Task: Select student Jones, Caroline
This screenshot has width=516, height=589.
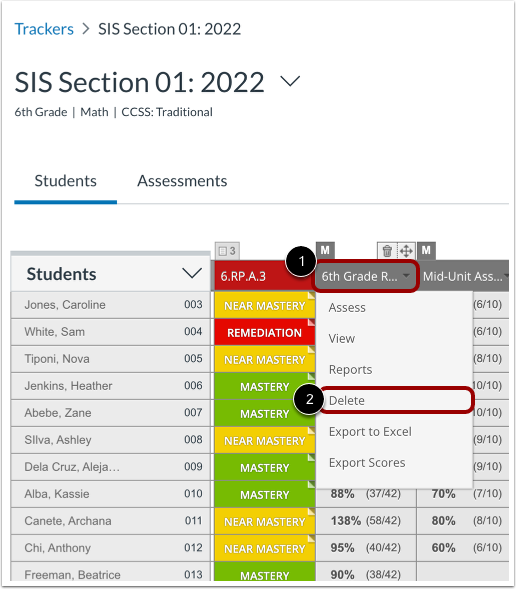Action: pos(65,305)
